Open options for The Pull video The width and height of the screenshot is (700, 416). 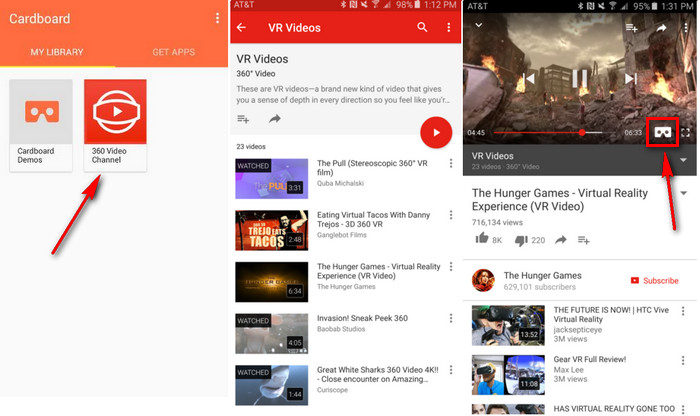(x=451, y=164)
